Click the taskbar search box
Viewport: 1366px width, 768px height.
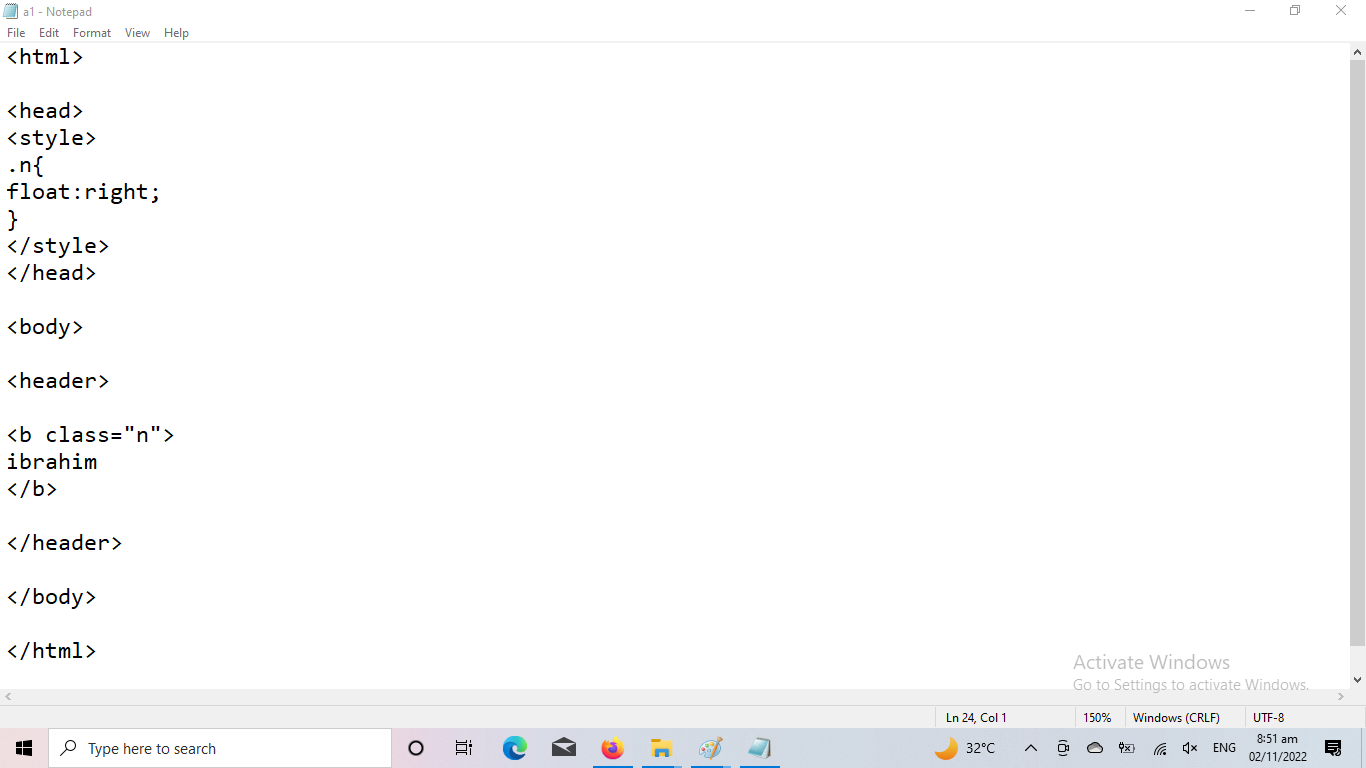click(220, 748)
